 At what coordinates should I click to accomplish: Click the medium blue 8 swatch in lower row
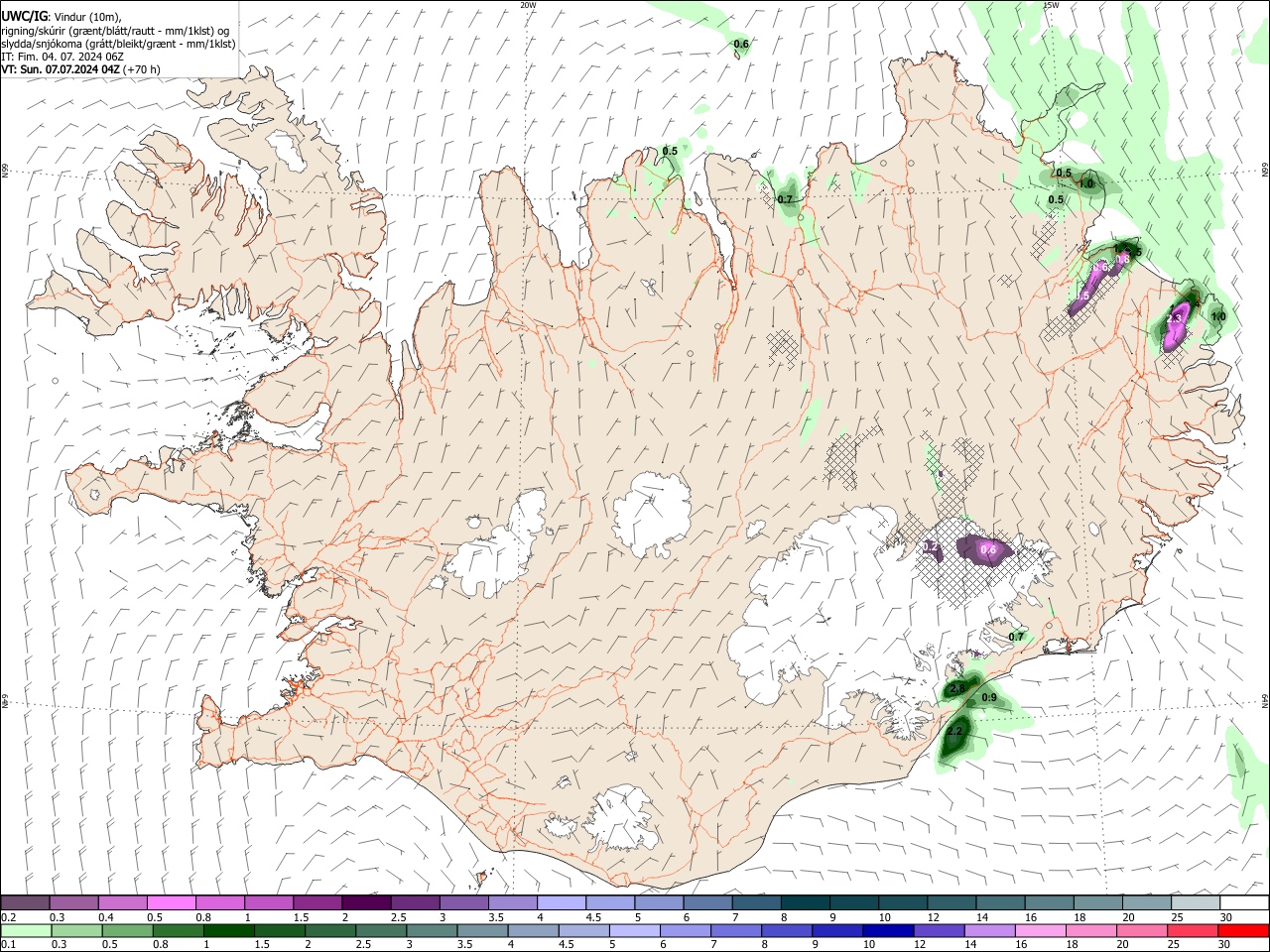pos(789,931)
